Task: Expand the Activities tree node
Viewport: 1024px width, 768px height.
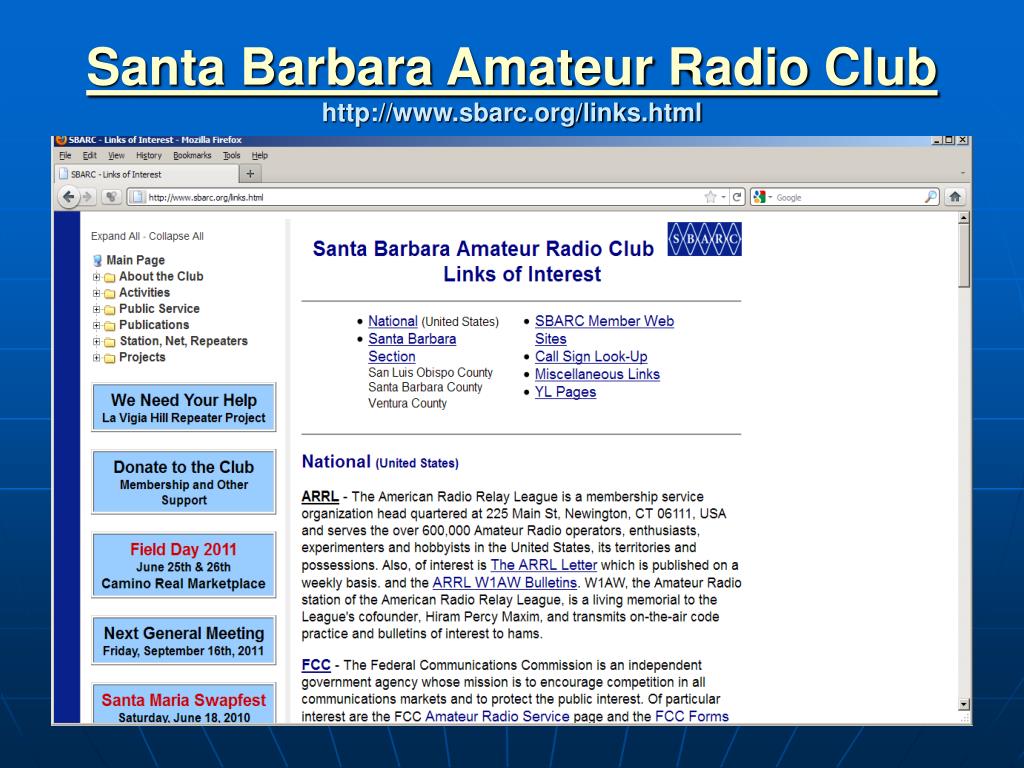Action: coord(96,293)
